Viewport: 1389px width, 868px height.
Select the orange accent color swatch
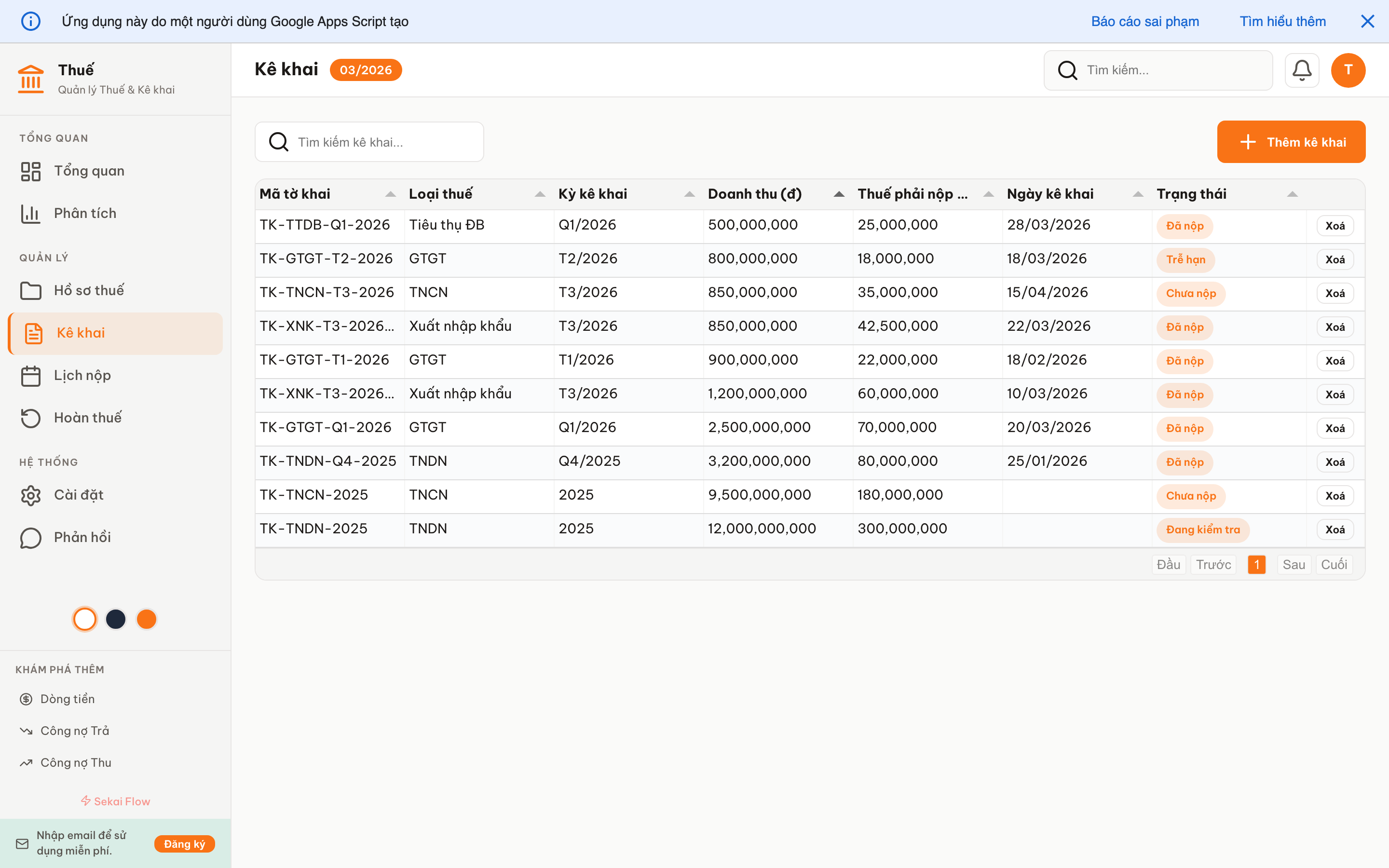pos(146,619)
